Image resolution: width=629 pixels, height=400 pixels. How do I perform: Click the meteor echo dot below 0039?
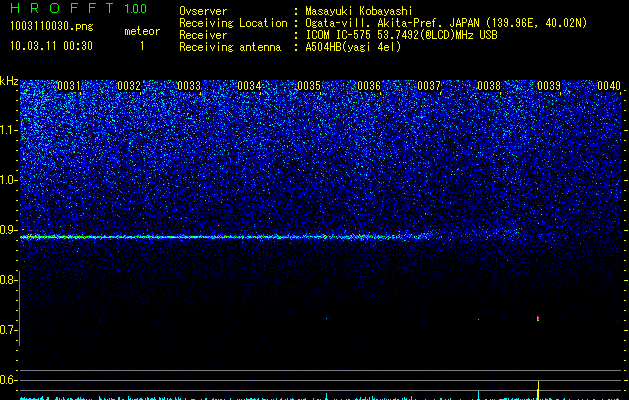(538, 319)
